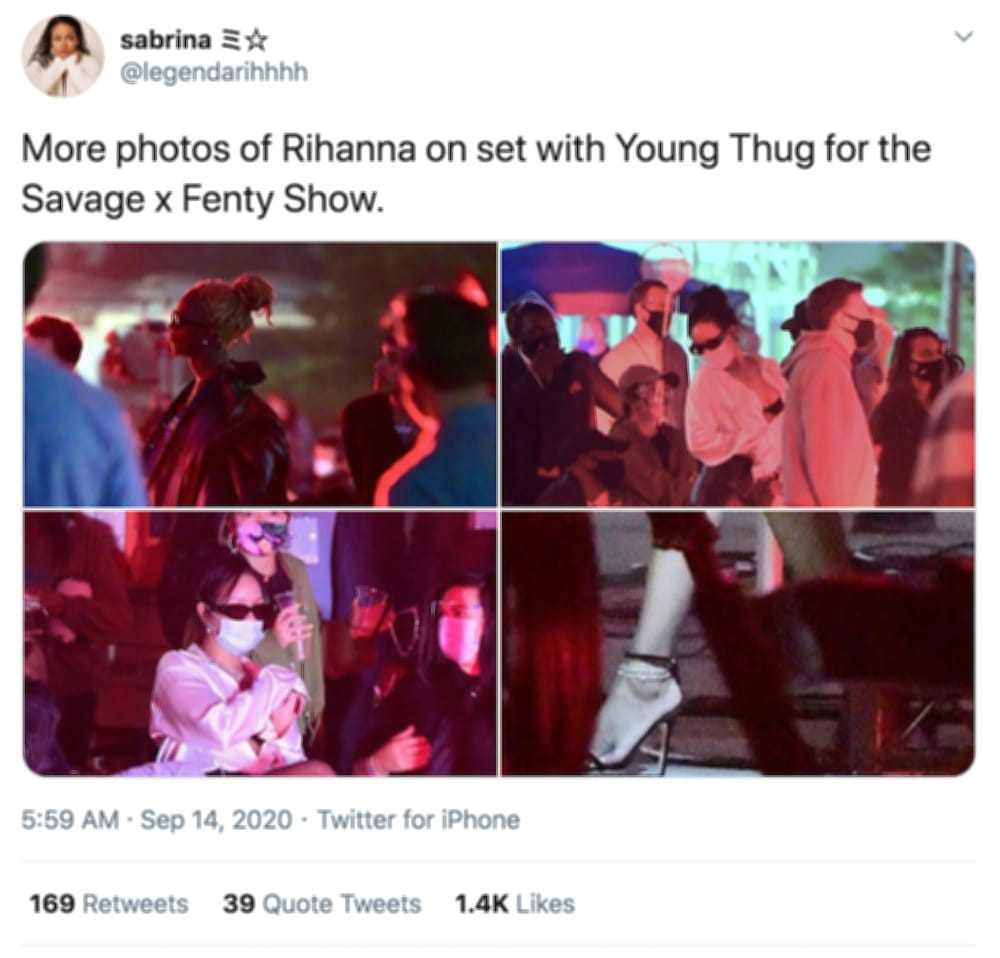The image size is (1000, 958).
Task: Click the word Rihanna in the tweet
Action: tap(349, 149)
